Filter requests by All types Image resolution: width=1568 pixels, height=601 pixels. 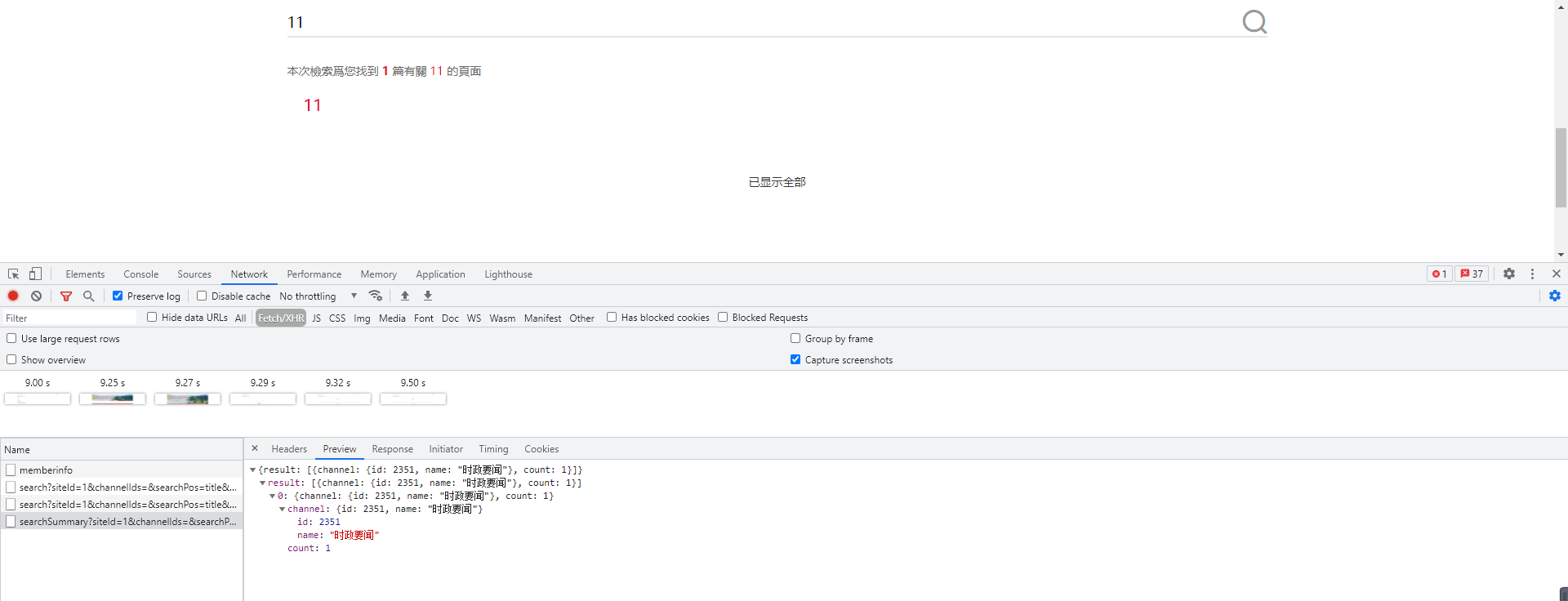[240, 318]
